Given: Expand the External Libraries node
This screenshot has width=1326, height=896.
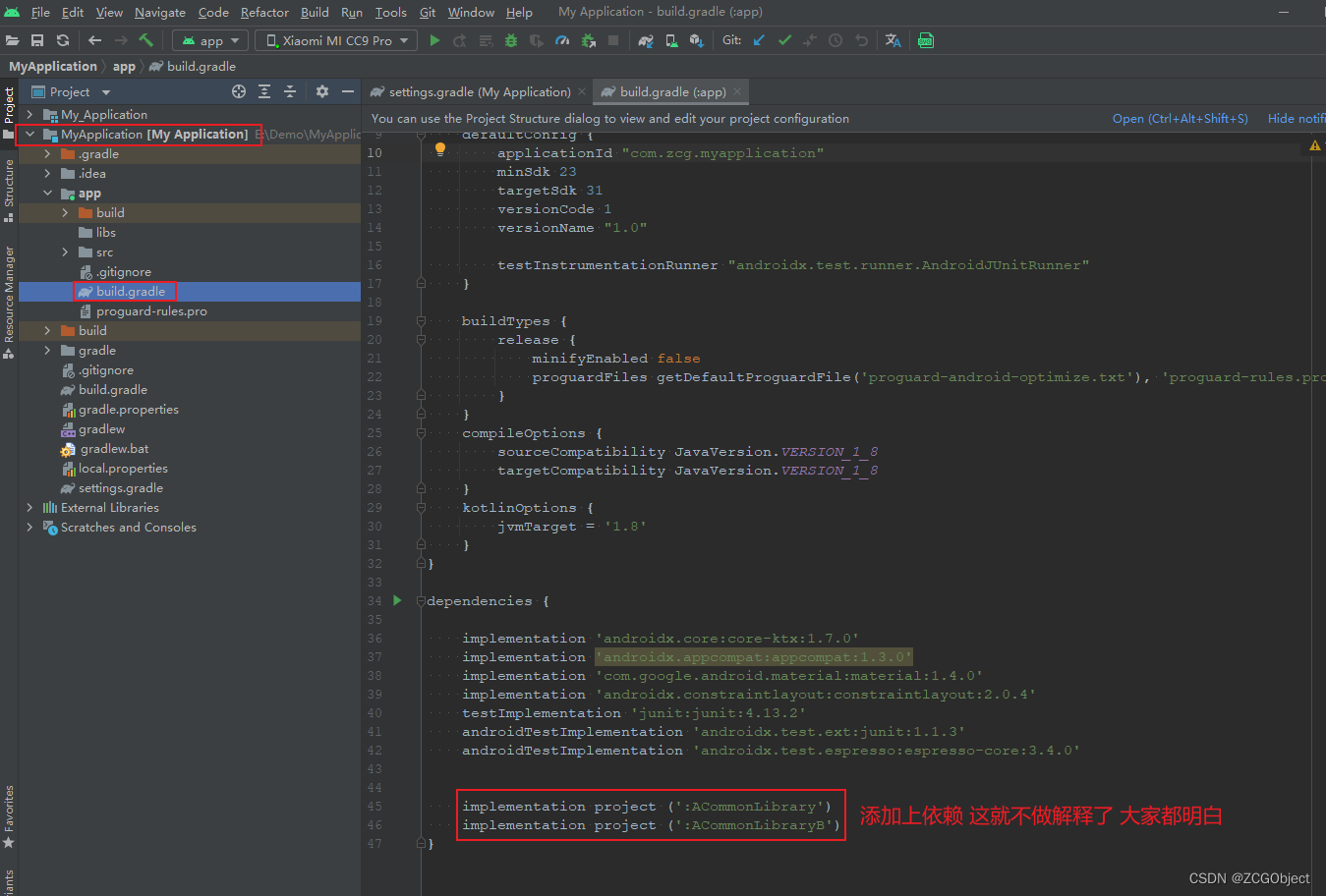Looking at the screenshot, I should coord(29,507).
